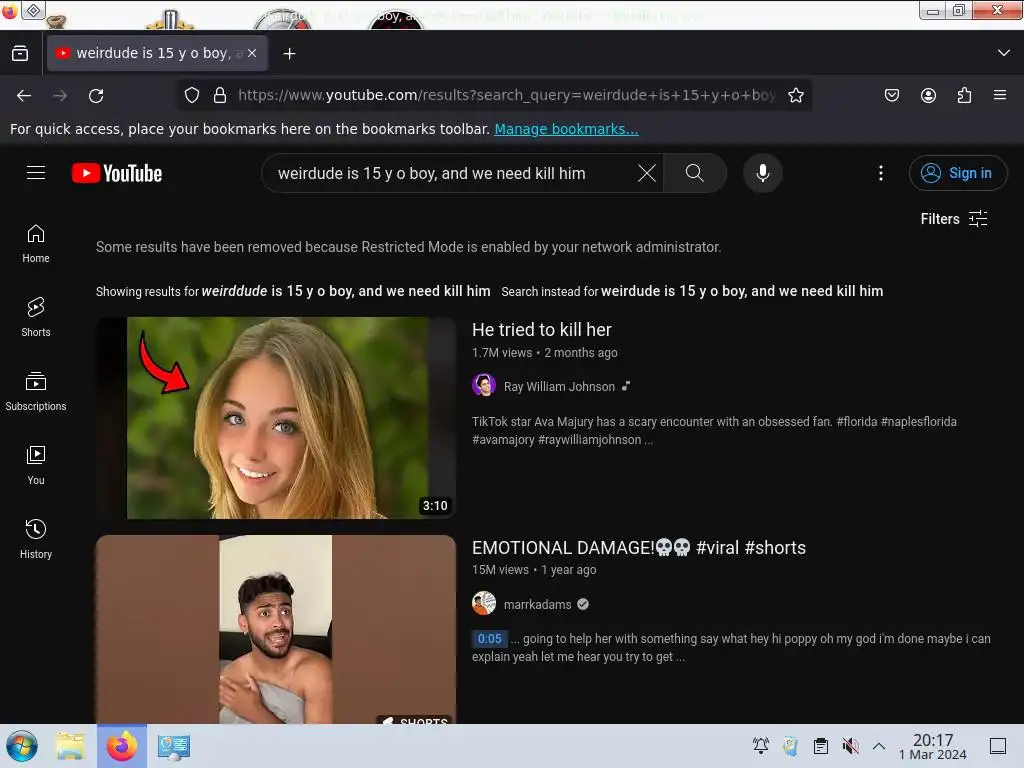Bookmark this page with the star icon
Image resolution: width=1024 pixels, height=768 pixels.
coord(795,95)
